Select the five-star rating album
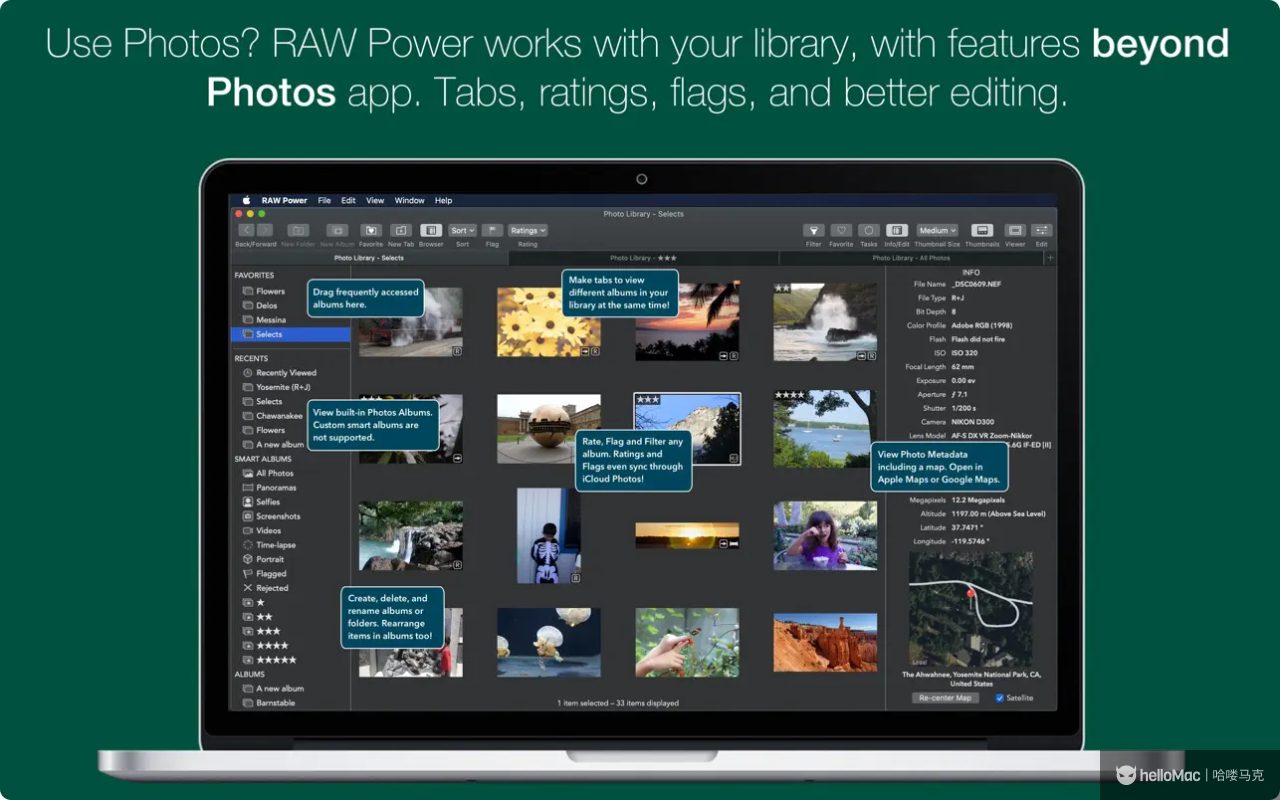Screen dimensions: 1280x800 (269, 660)
